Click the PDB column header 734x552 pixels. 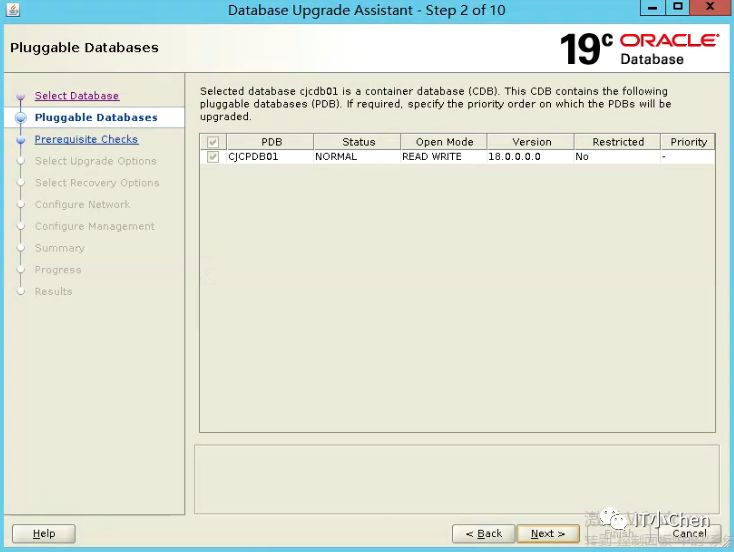pyautogui.click(x=271, y=141)
